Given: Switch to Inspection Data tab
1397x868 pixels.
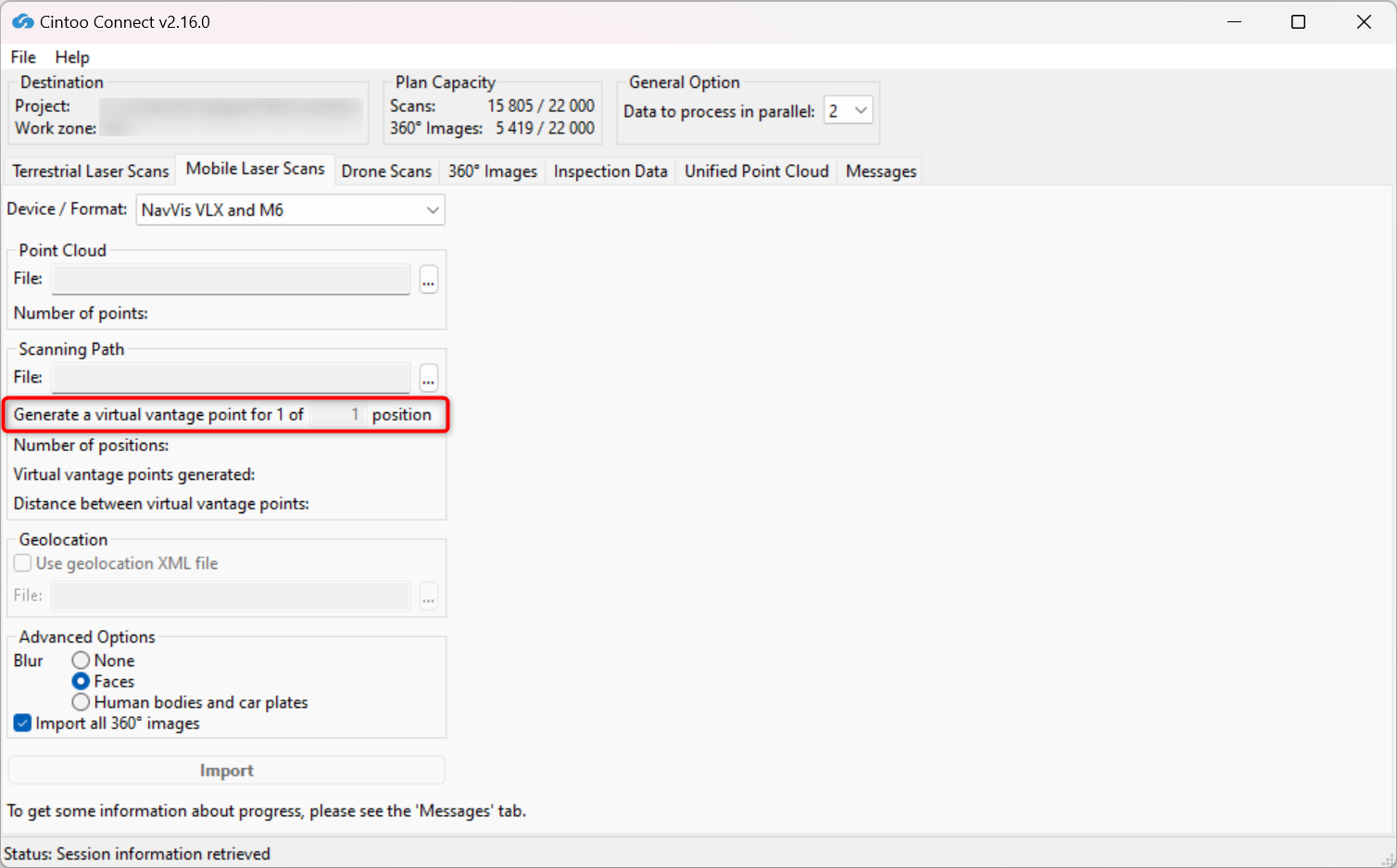Looking at the screenshot, I should tap(610, 171).
